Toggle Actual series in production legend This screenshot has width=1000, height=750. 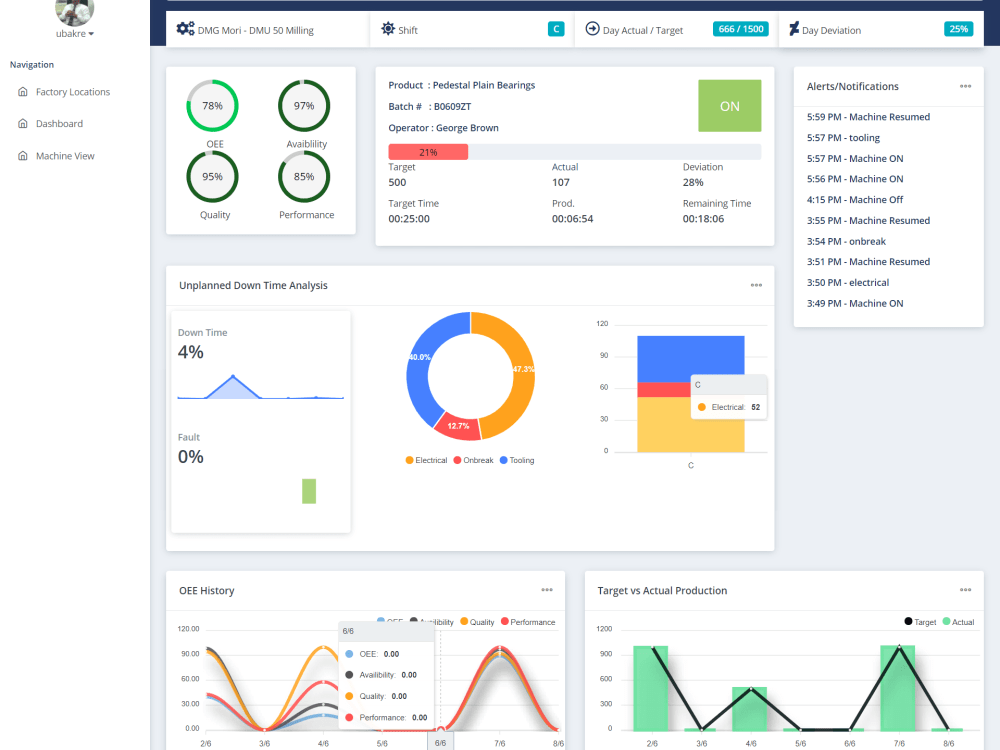(959, 622)
